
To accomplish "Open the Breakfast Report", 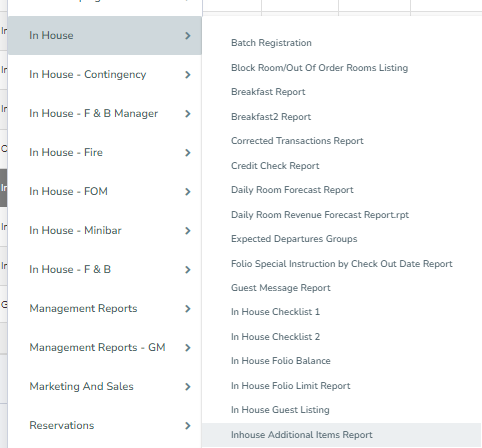I will click(x=268, y=92).
